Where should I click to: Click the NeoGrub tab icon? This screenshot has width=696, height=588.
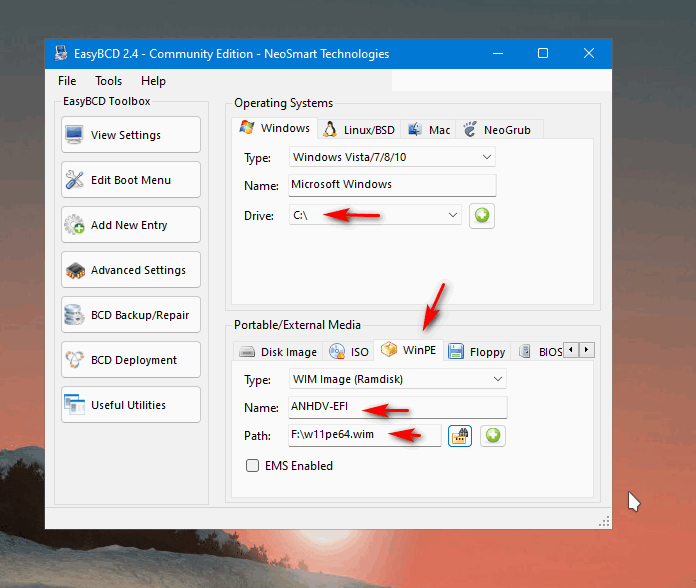470,129
